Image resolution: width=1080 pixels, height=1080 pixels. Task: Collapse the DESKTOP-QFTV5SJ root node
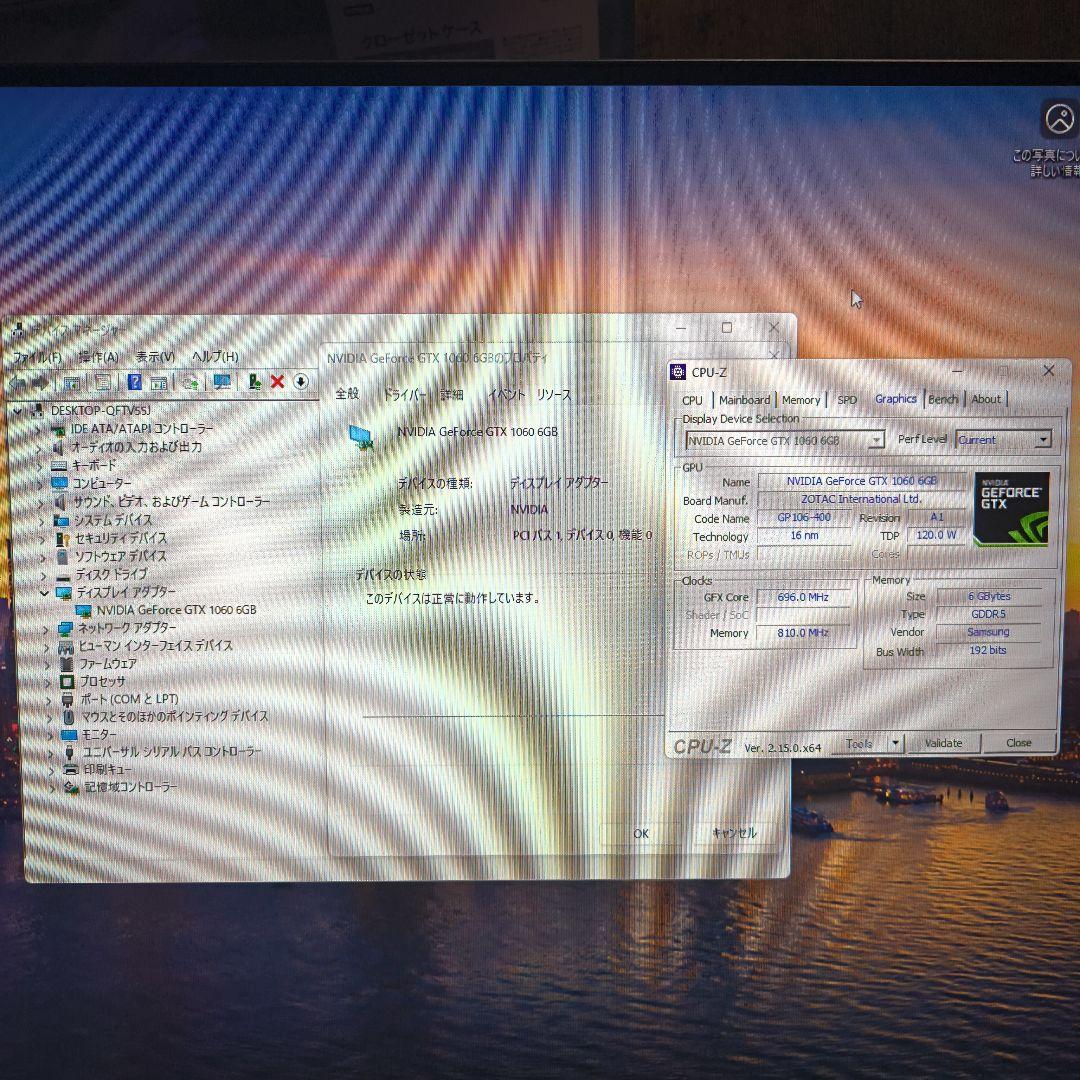[17, 411]
